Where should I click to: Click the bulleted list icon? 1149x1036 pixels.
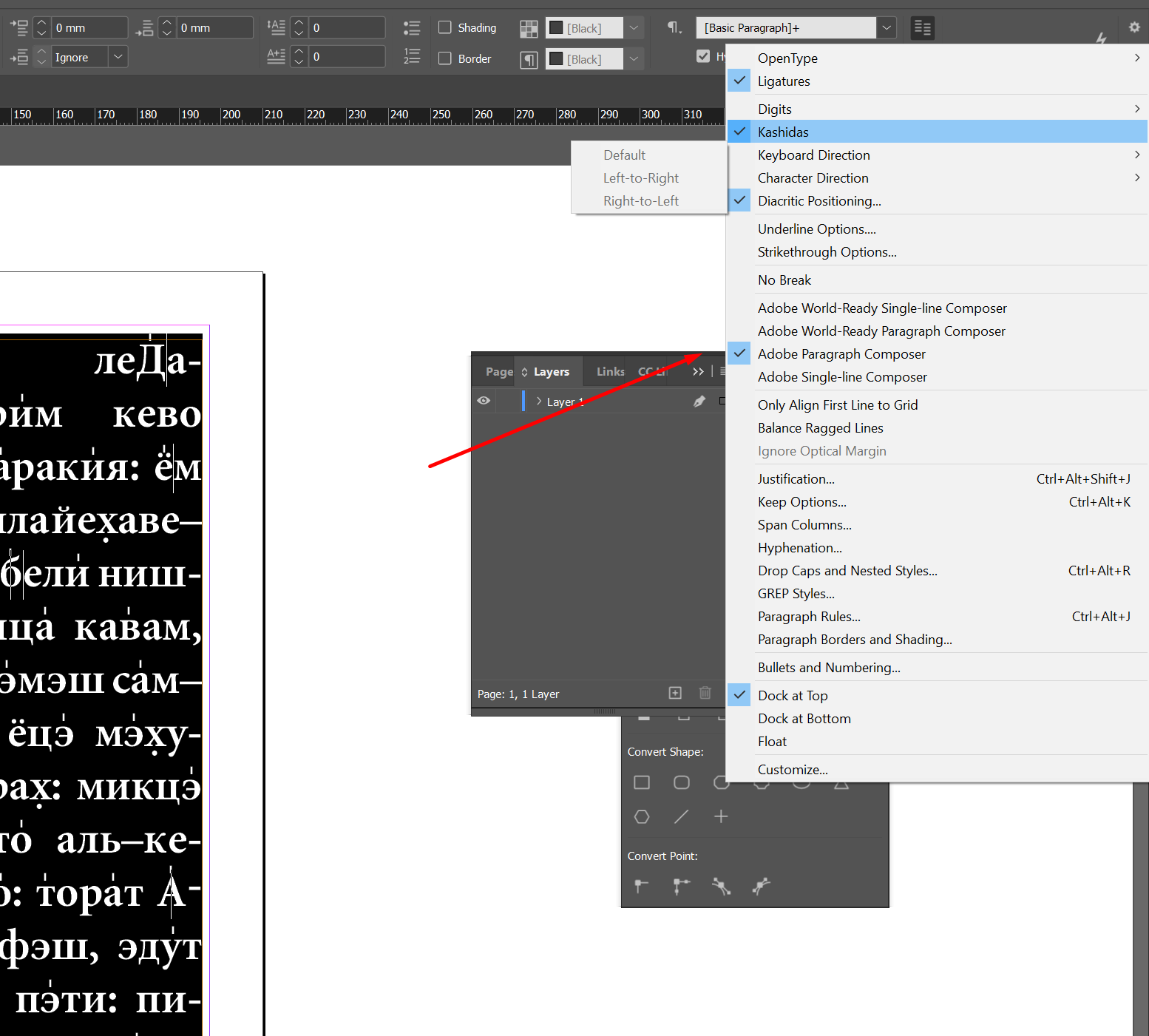412,28
